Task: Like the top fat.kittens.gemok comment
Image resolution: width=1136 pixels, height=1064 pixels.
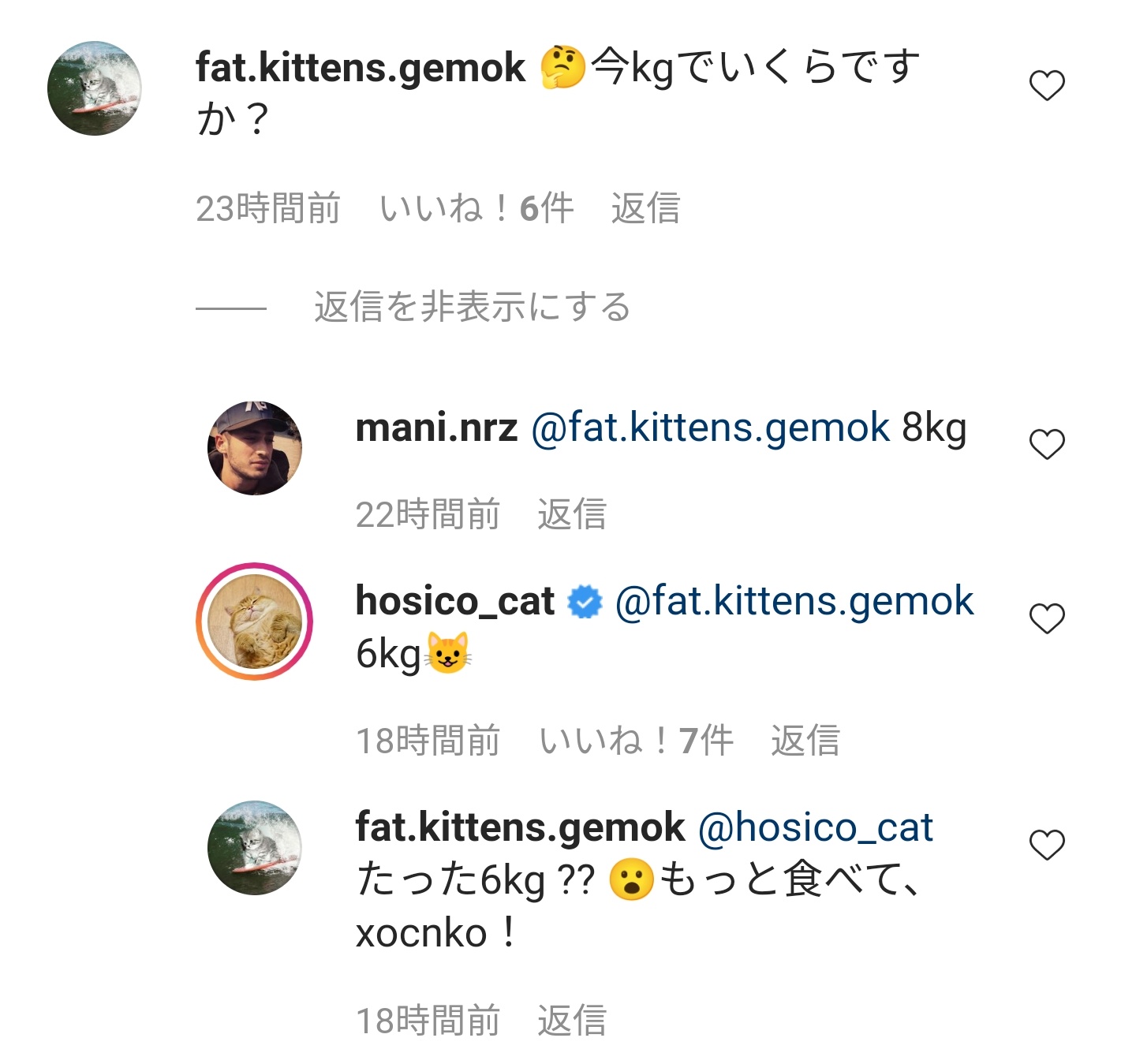Action: click(1047, 85)
